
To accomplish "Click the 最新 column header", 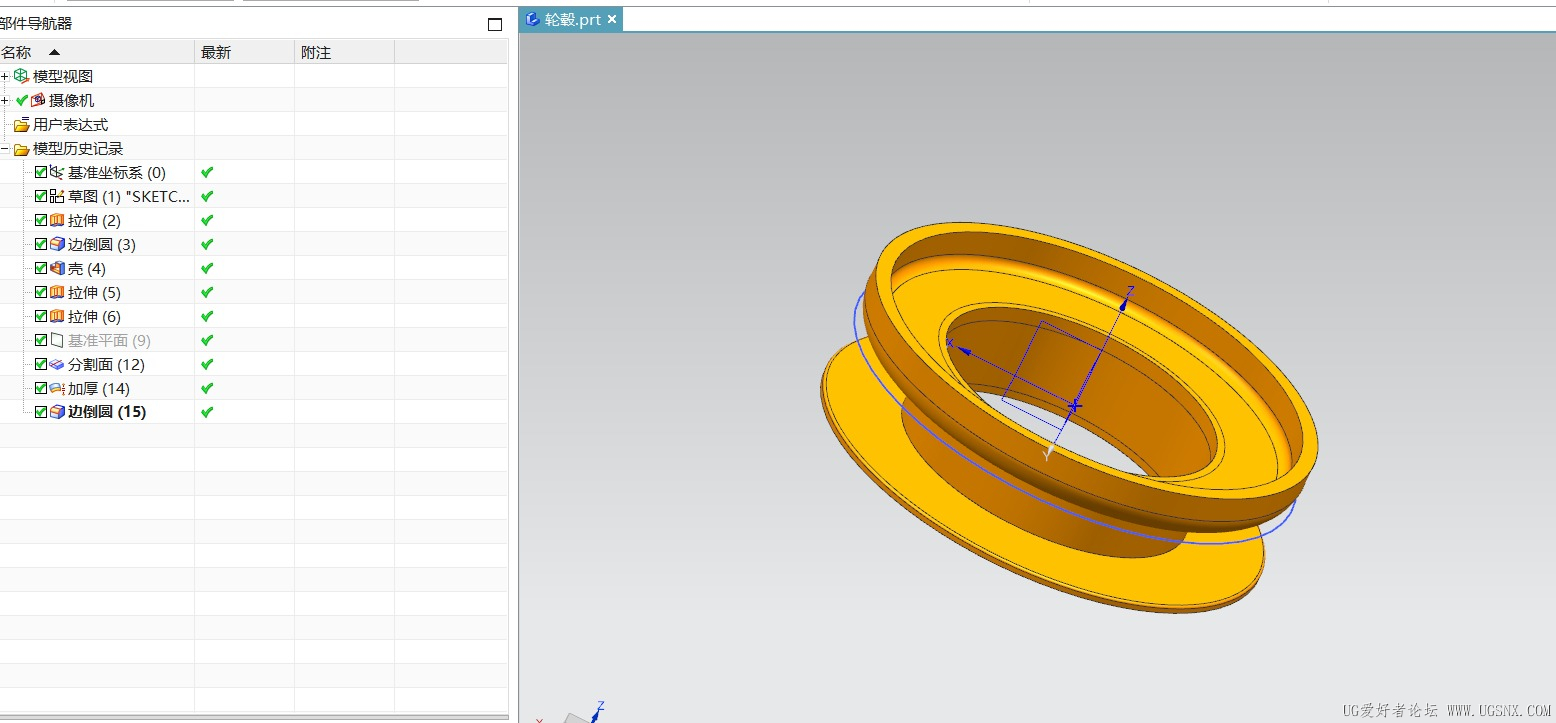I will [245, 52].
